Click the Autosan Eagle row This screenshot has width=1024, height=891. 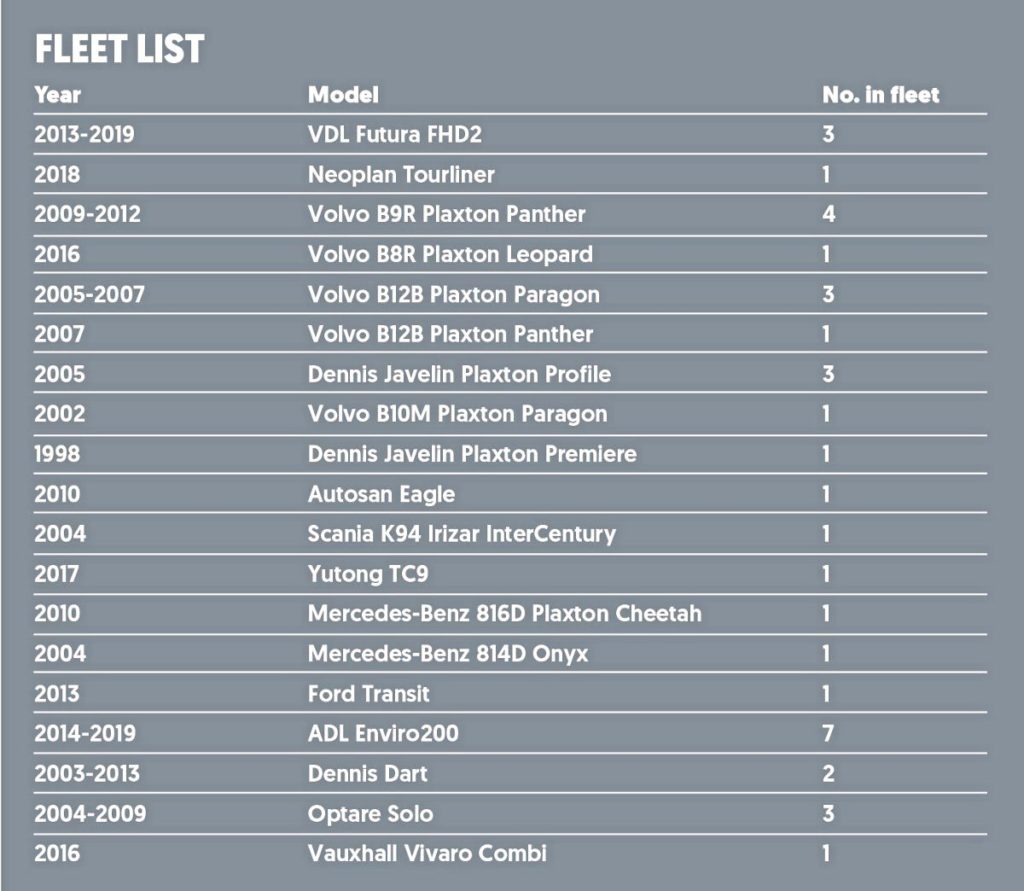pos(510,494)
